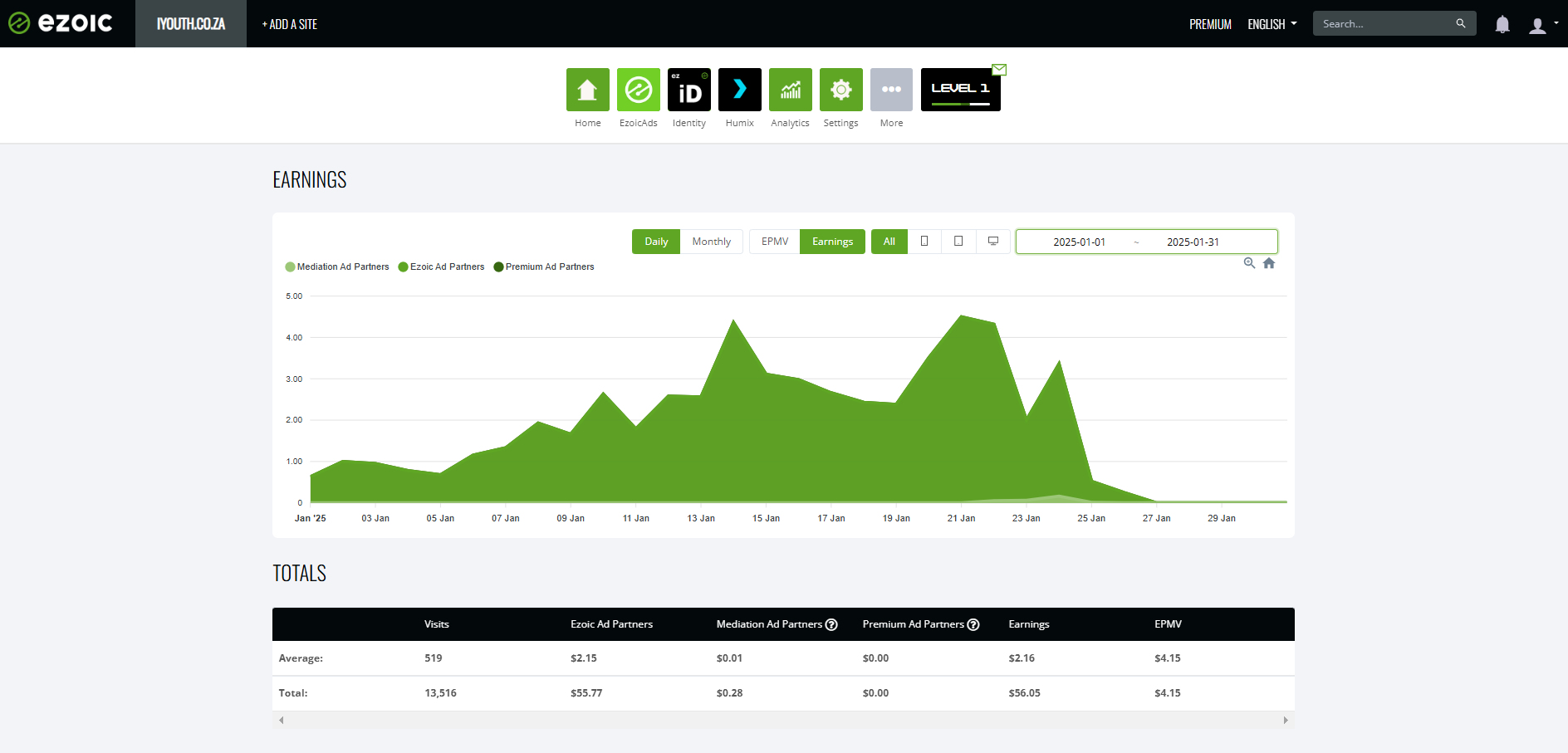
Task: Open Premium Ad Partners help icon
Action: (x=973, y=624)
